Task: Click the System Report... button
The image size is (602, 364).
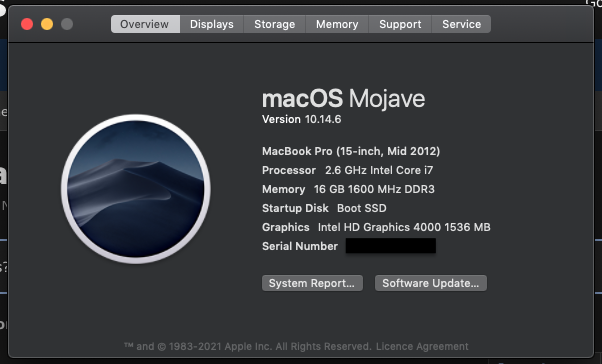Action: click(x=312, y=283)
